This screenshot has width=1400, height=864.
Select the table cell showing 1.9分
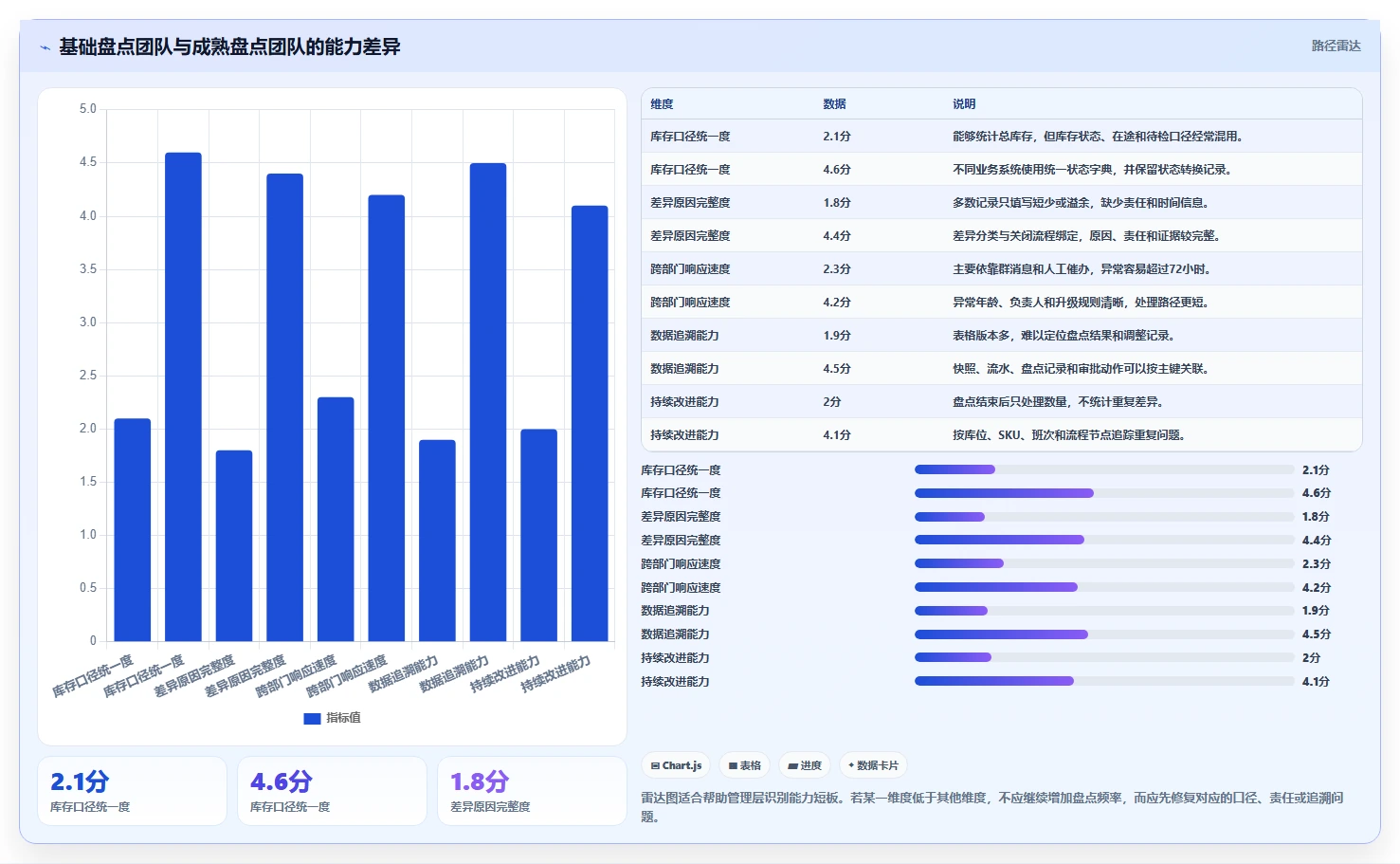(837, 336)
